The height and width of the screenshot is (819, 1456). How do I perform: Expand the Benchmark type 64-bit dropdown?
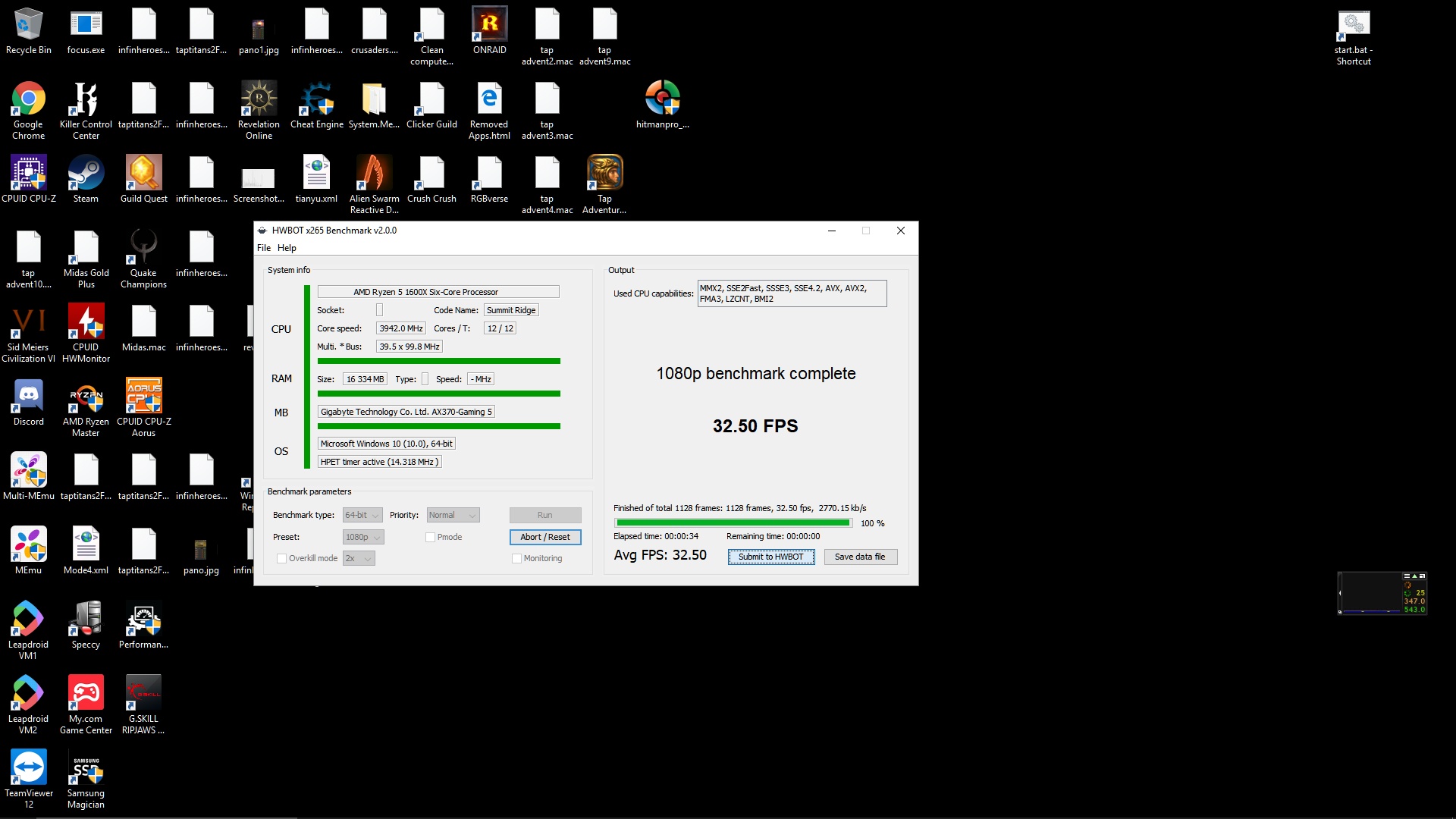362,515
